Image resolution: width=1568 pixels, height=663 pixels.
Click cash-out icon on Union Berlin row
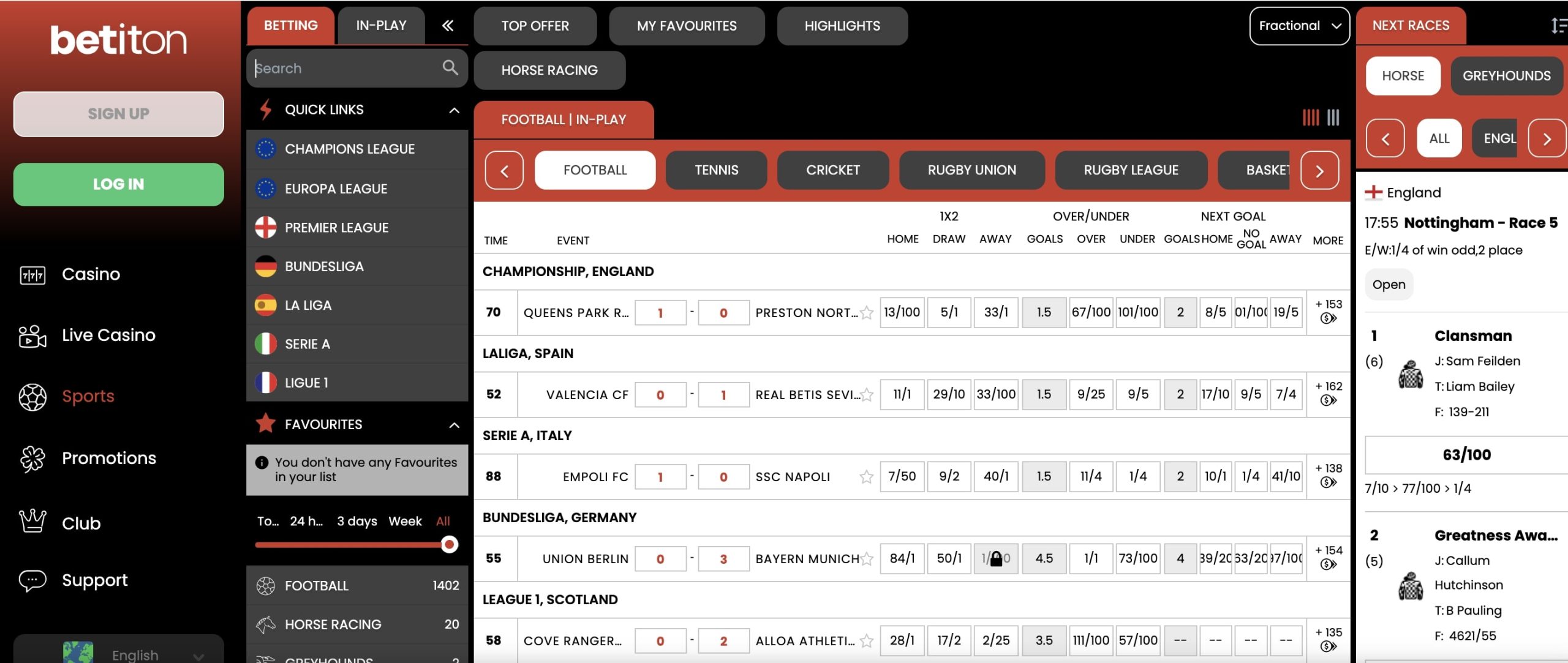coord(1328,564)
